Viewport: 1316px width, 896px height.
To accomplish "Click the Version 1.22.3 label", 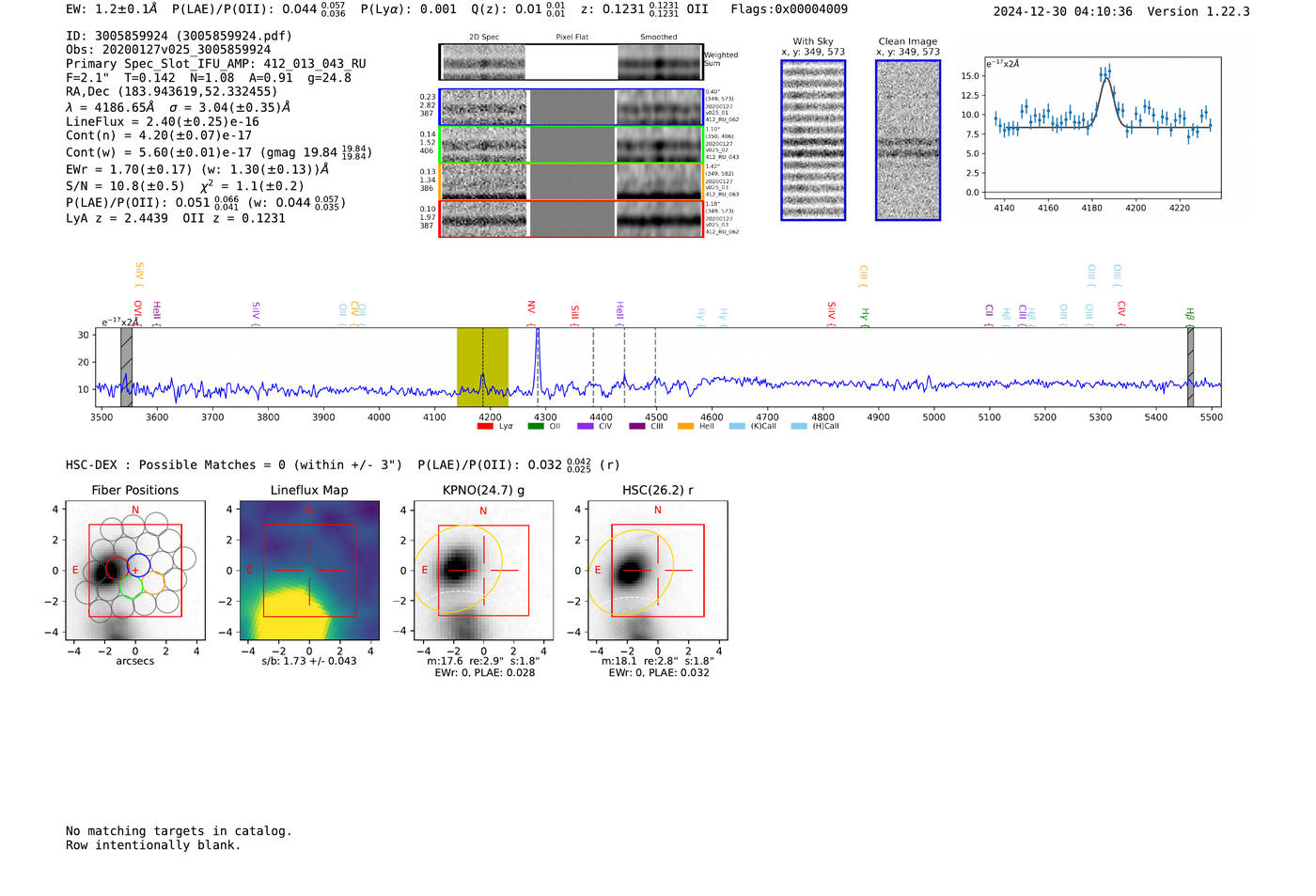I will coord(1198,11).
